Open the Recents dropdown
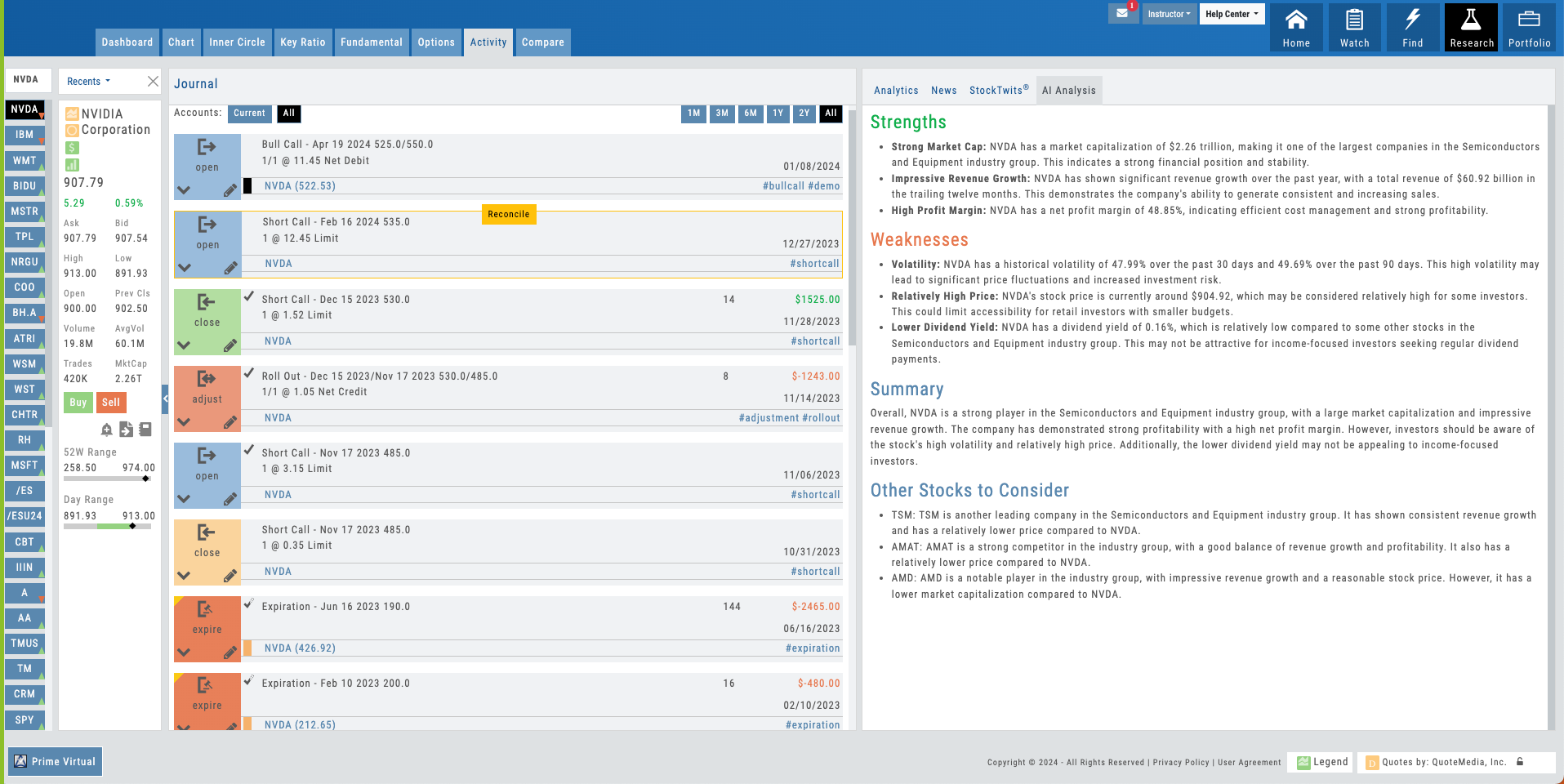The height and width of the screenshot is (784, 1564). point(89,82)
